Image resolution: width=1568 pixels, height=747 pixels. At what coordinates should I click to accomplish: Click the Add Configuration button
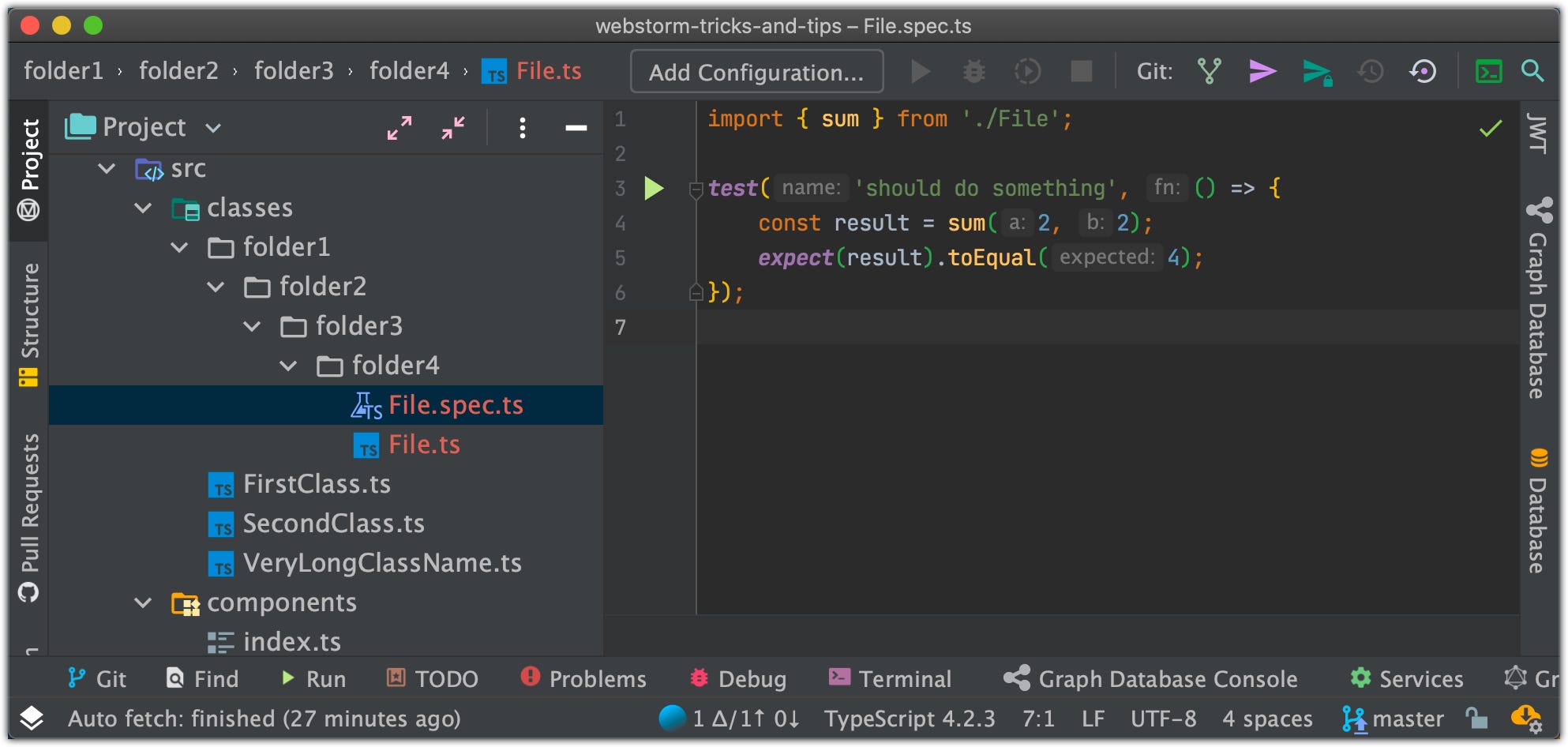(756, 72)
